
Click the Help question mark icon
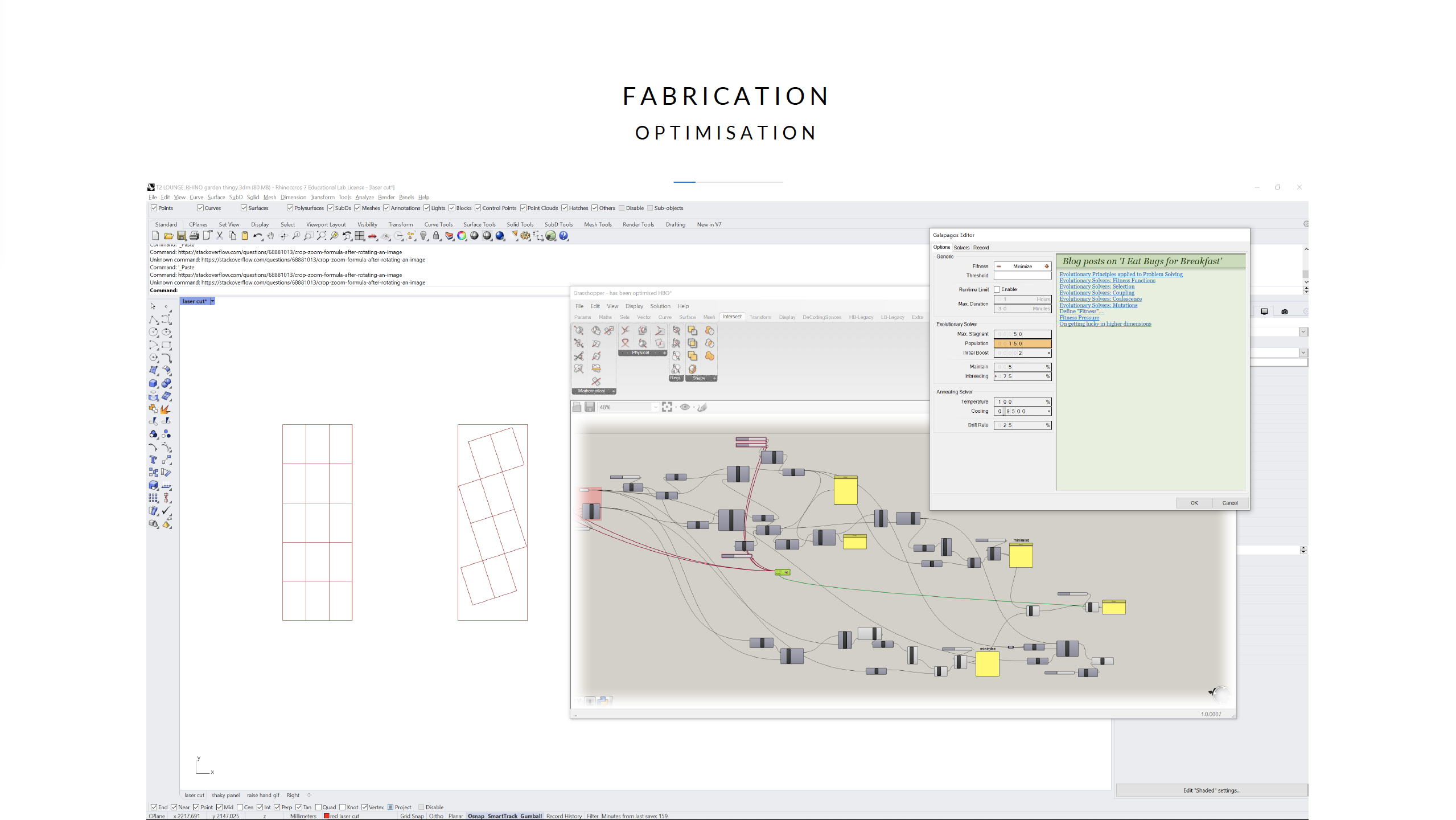click(564, 236)
